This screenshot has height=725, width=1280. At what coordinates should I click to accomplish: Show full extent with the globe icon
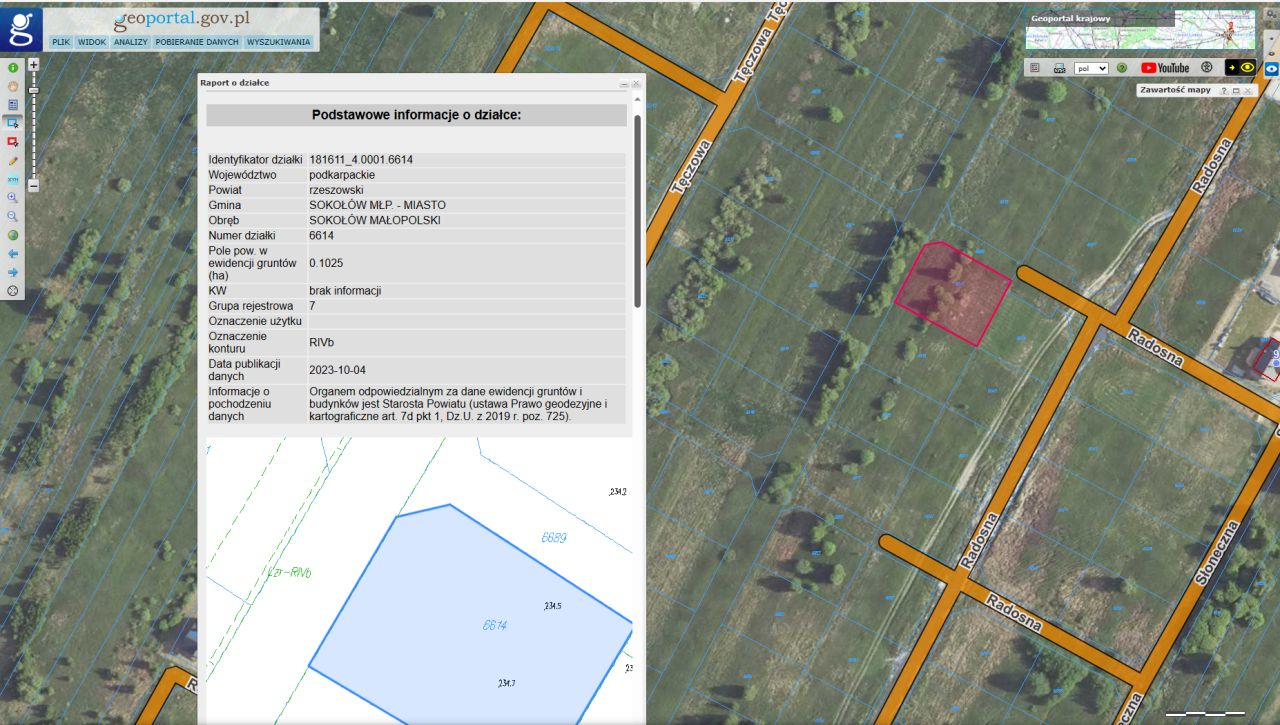click(13, 235)
